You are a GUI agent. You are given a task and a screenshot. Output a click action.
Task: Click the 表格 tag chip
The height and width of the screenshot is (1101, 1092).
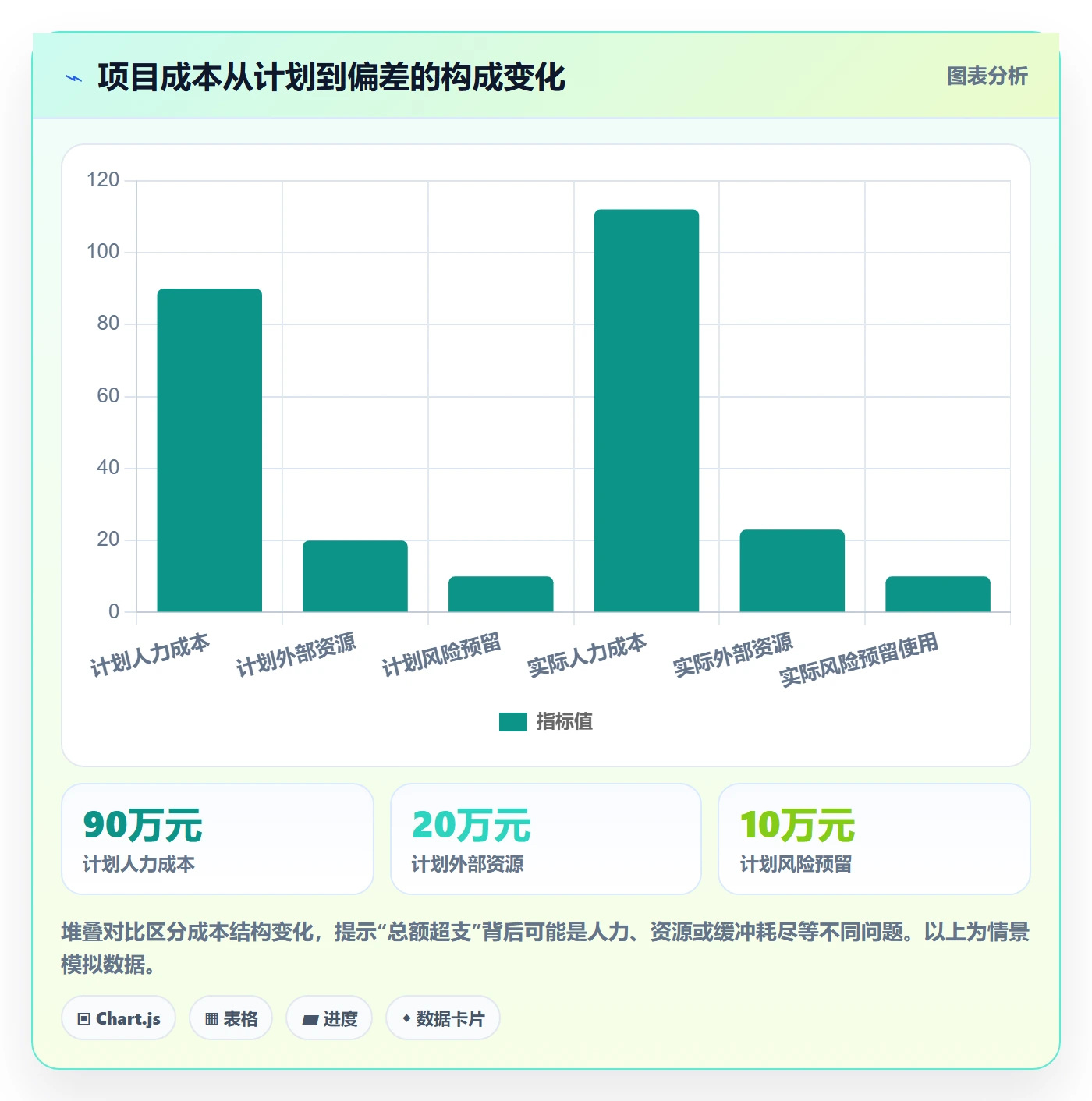pyautogui.click(x=231, y=1018)
